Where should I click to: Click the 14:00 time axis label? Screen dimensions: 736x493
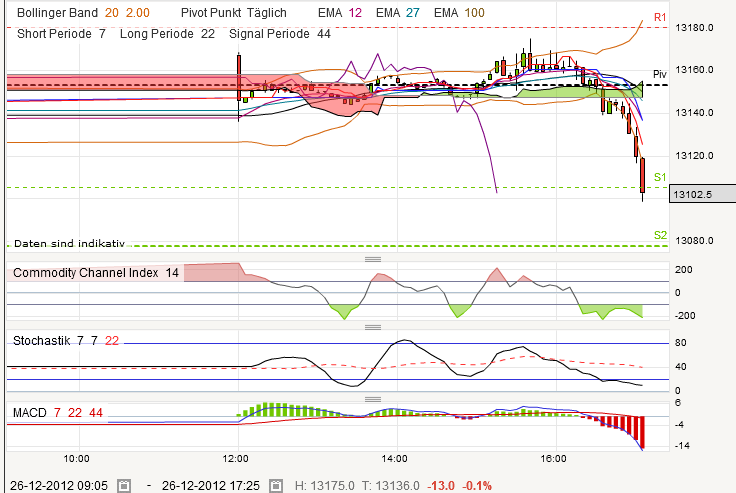pyautogui.click(x=394, y=458)
